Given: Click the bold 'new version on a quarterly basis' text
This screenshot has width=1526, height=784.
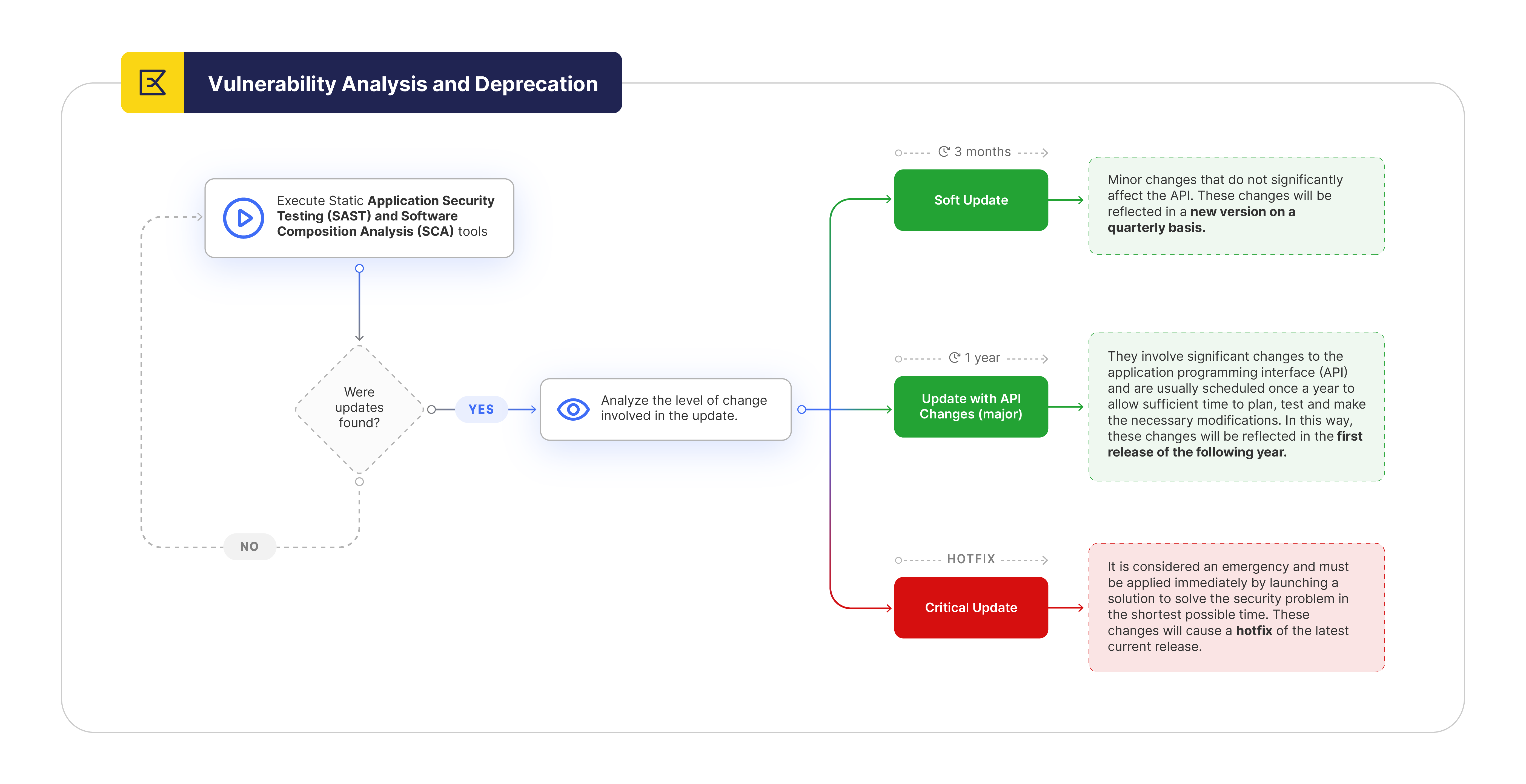Looking at the screenshot, I should point(1201,220).
